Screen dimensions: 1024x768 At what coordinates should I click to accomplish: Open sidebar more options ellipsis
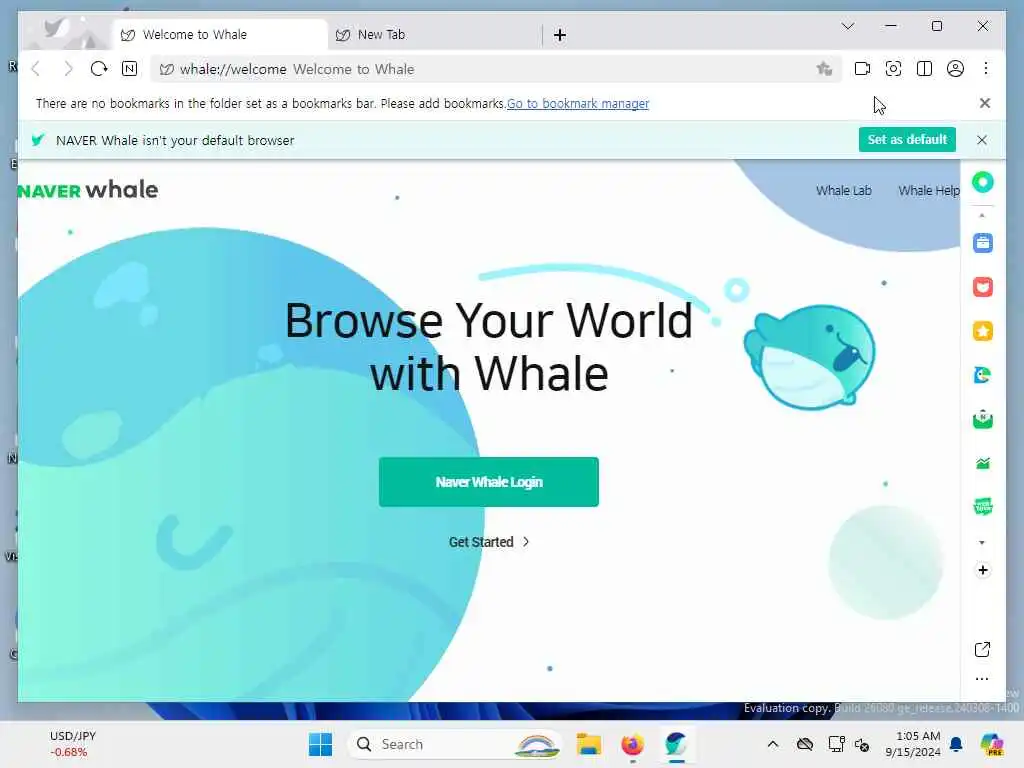point(982,679)
